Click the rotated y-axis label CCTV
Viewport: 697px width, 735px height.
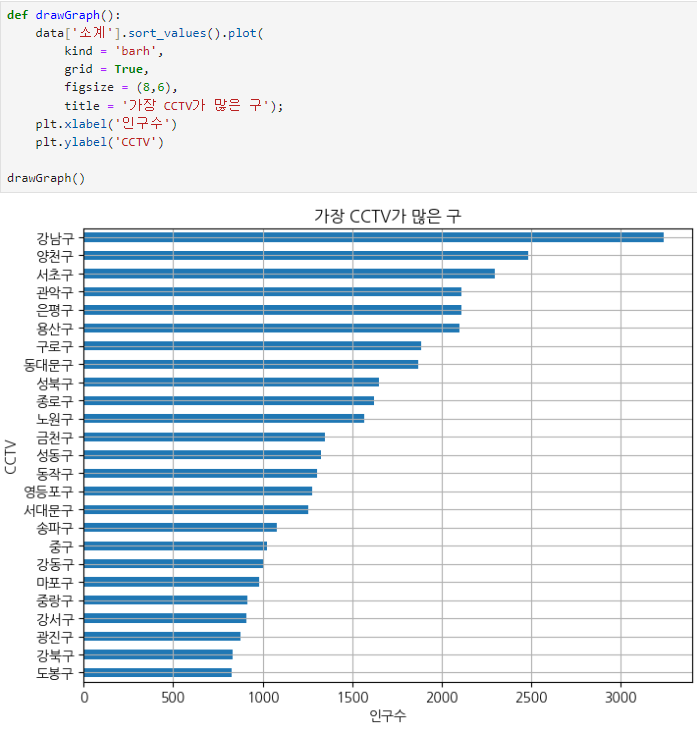[11, 457]
